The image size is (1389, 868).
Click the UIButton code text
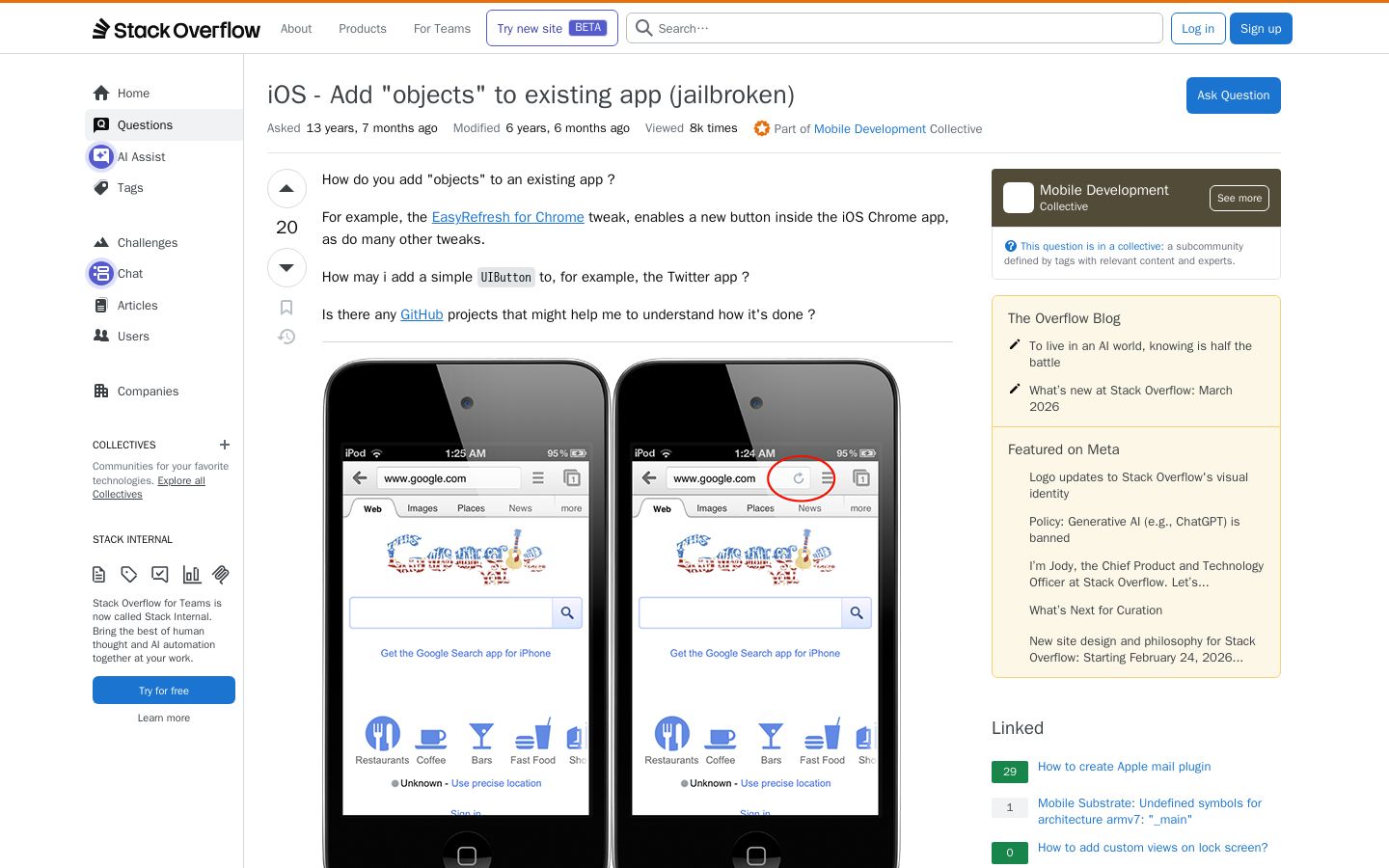pyautogui.click(x=506, y=278)
